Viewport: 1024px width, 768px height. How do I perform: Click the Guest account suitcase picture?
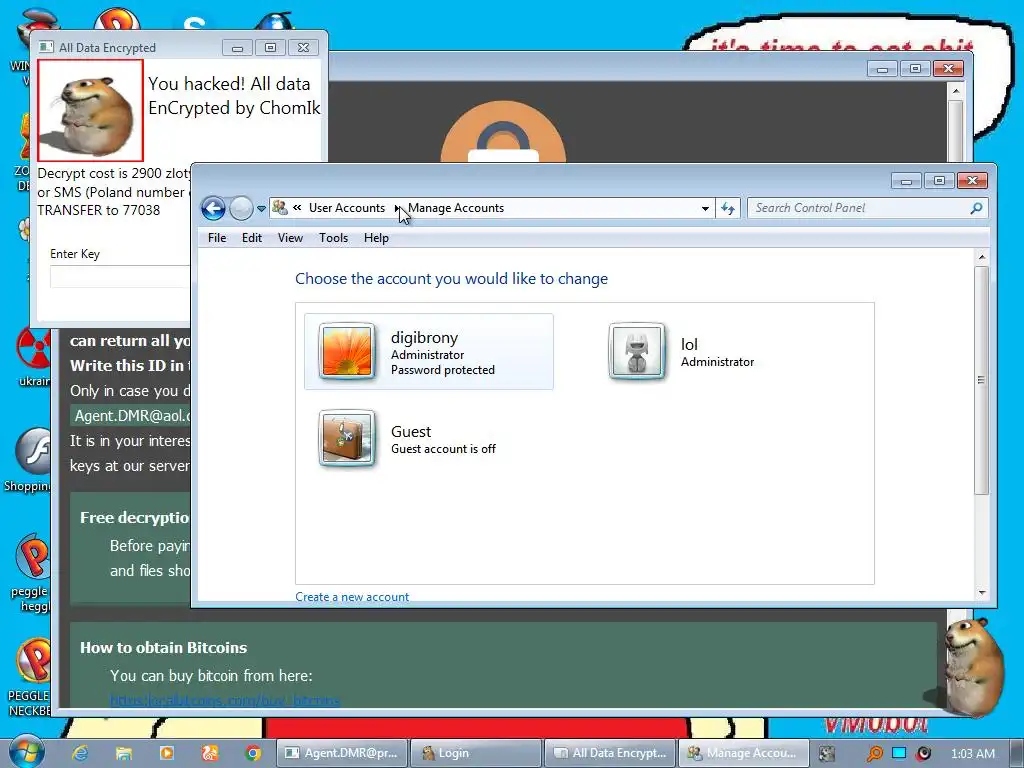[347, 438]
